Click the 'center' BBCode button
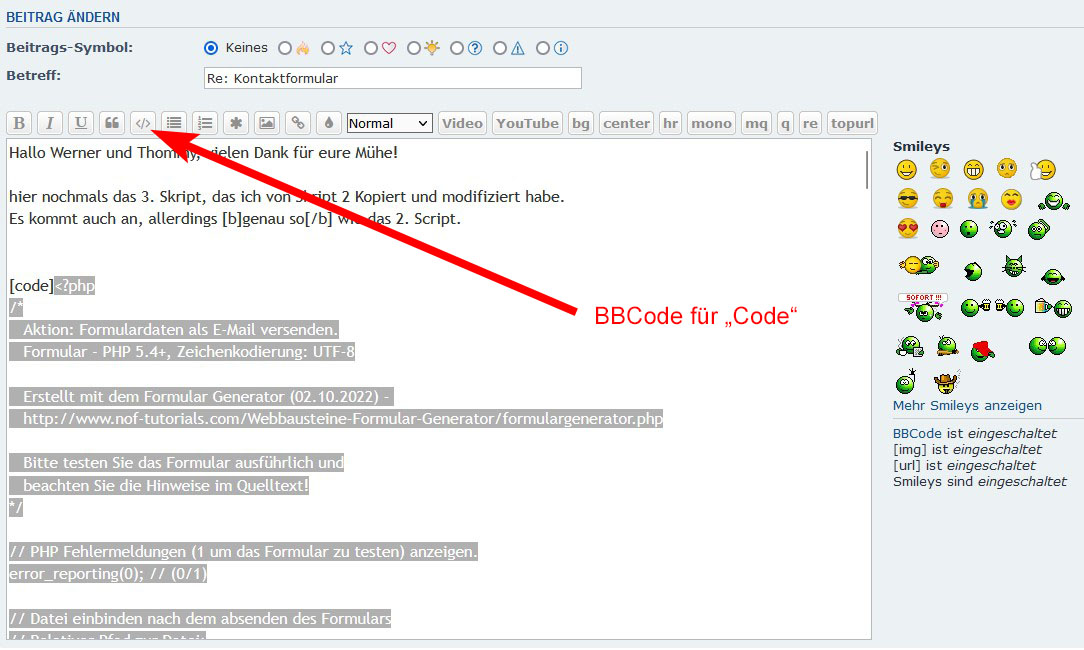The image size is (1084, 650). coord(626,123)
